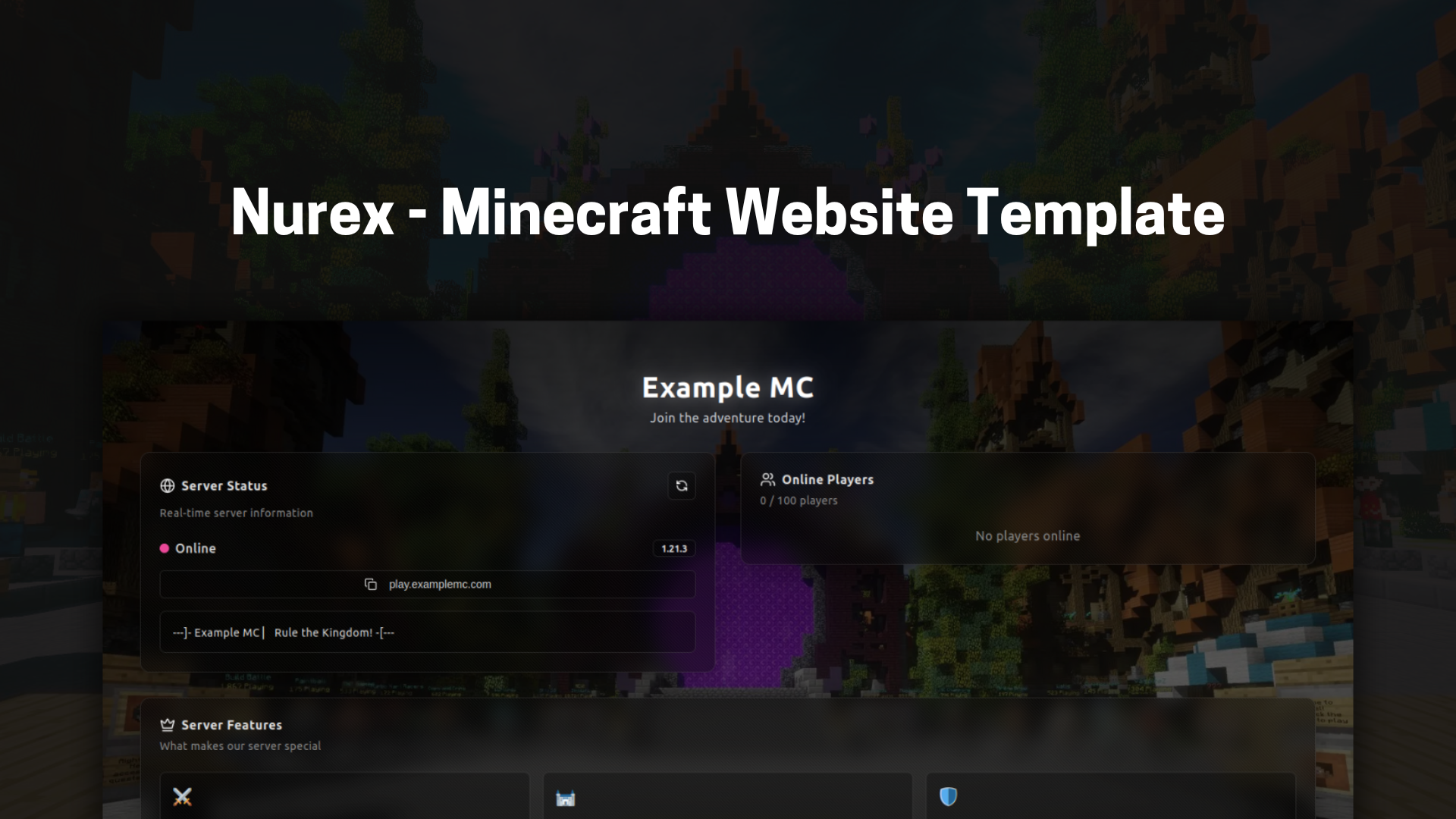Screen dimensions: 1456x819
Task: Click the map/landscape feature icon
Action: click(x=565, y=797)
